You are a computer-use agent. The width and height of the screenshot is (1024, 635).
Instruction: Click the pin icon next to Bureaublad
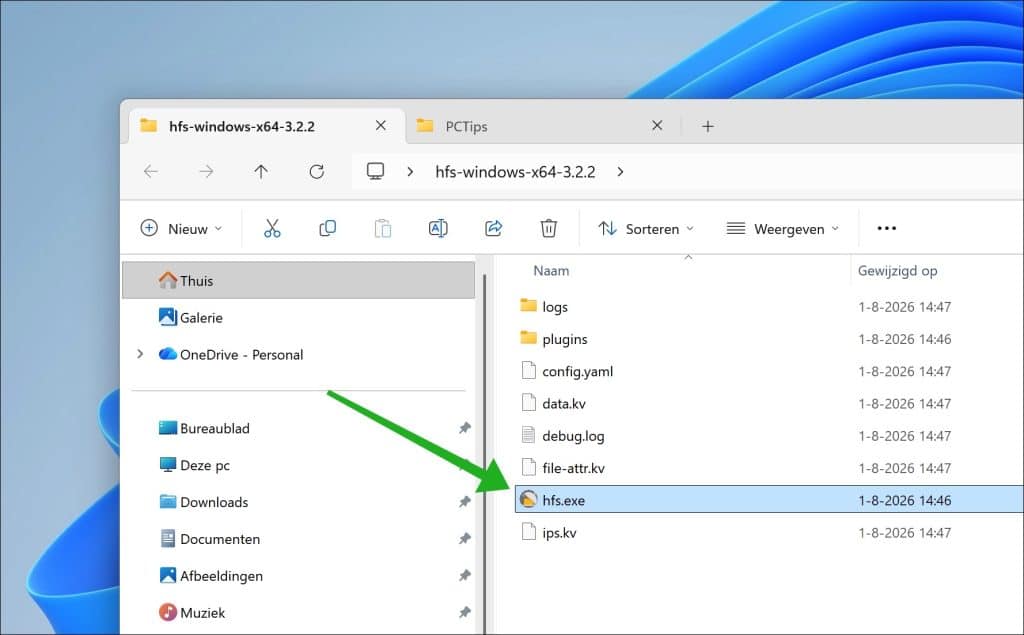click(464, 428)
